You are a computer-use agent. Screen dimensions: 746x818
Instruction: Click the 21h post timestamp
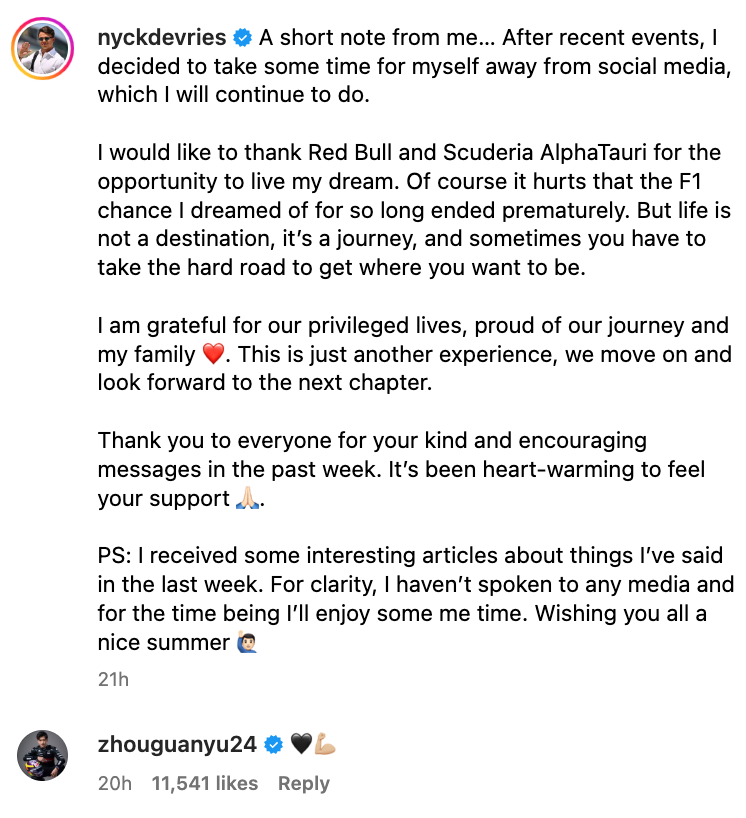[x=113, y=679]
